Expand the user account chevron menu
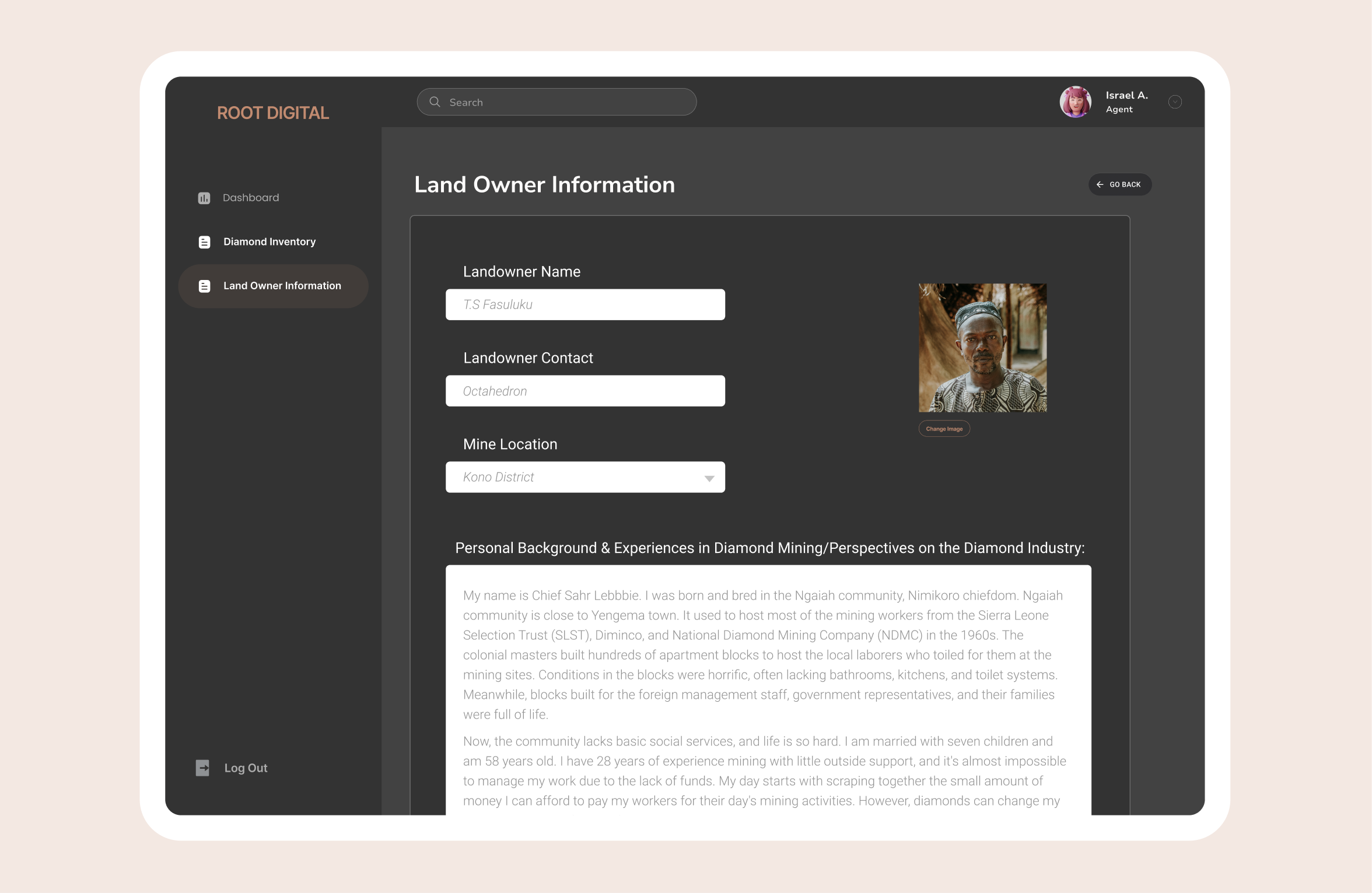 pos(1175,102)
